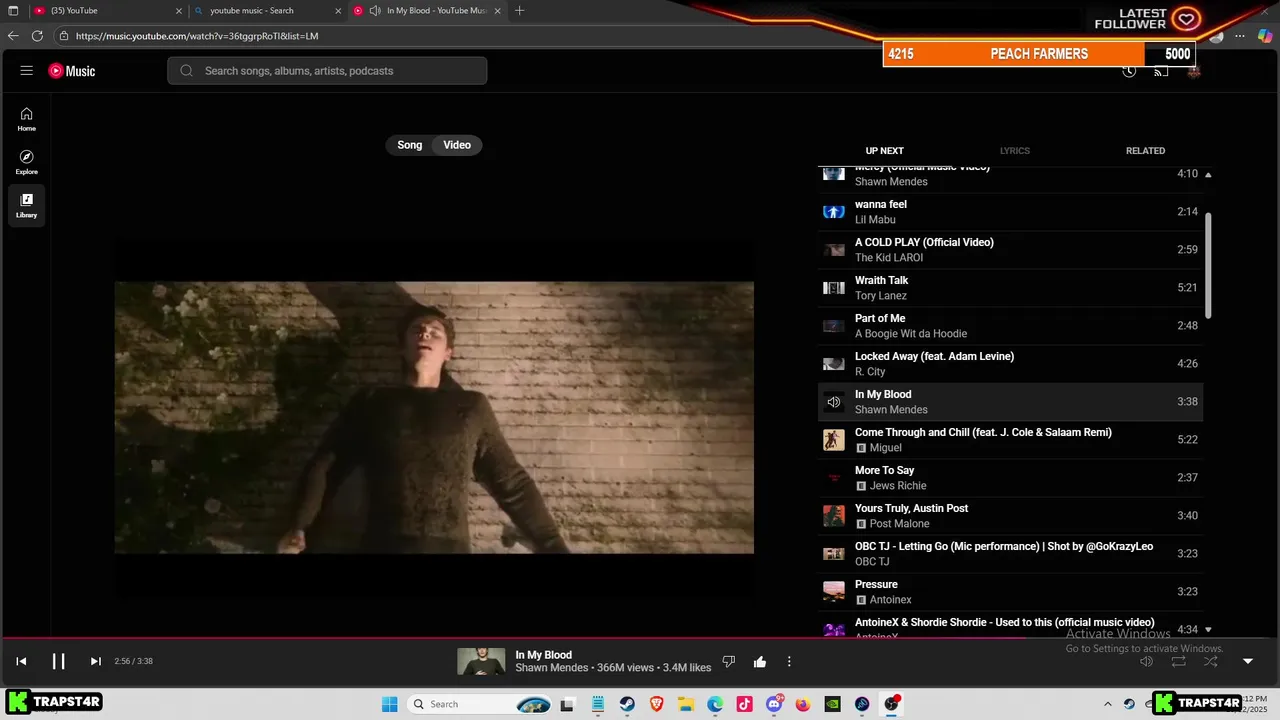
Task: Open a new browser tab
Action: [519, 11]
